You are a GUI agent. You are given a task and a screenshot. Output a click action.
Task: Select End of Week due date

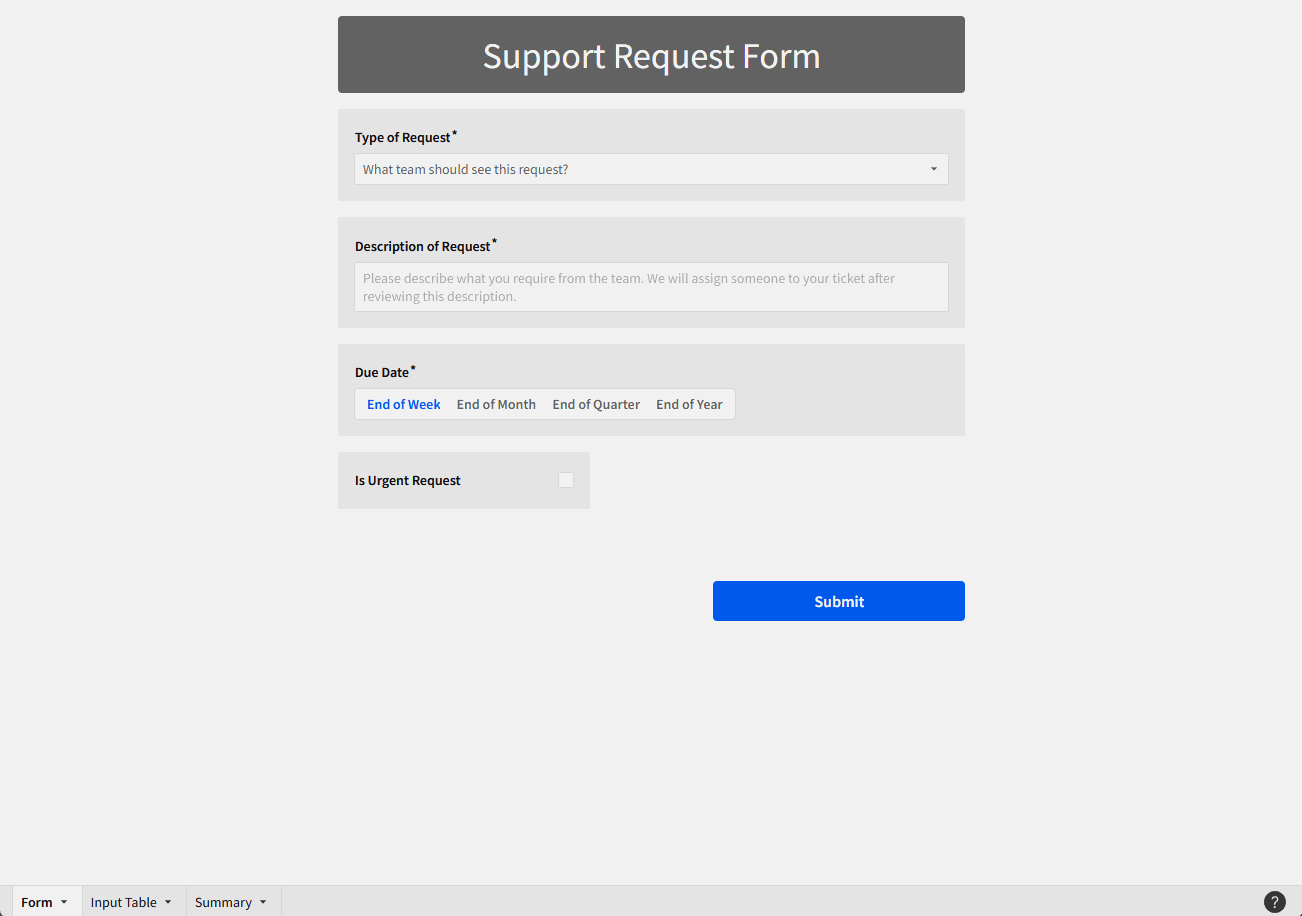(x=403, y=405)
